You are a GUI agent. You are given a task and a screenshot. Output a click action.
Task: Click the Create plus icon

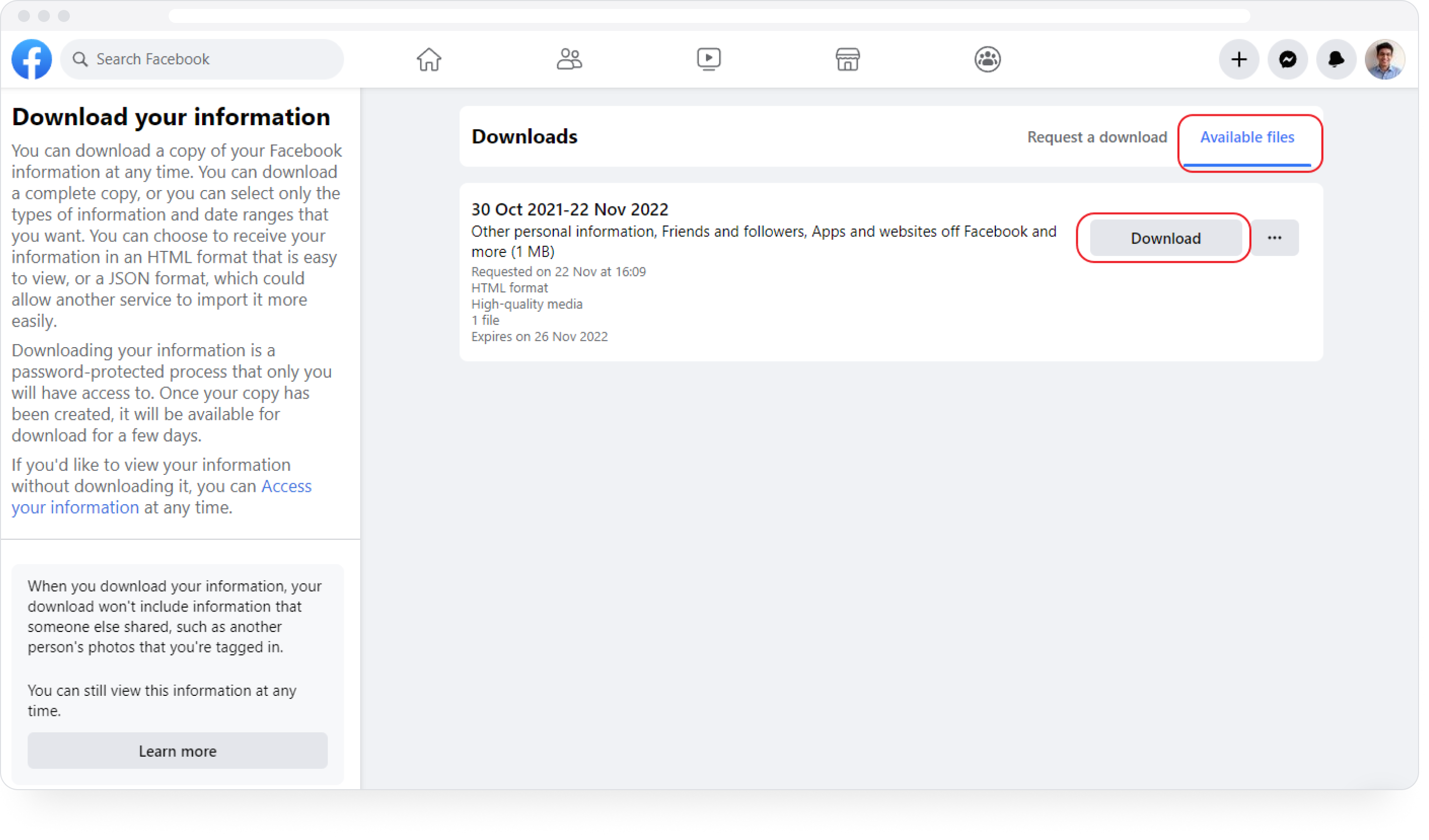1237,58
